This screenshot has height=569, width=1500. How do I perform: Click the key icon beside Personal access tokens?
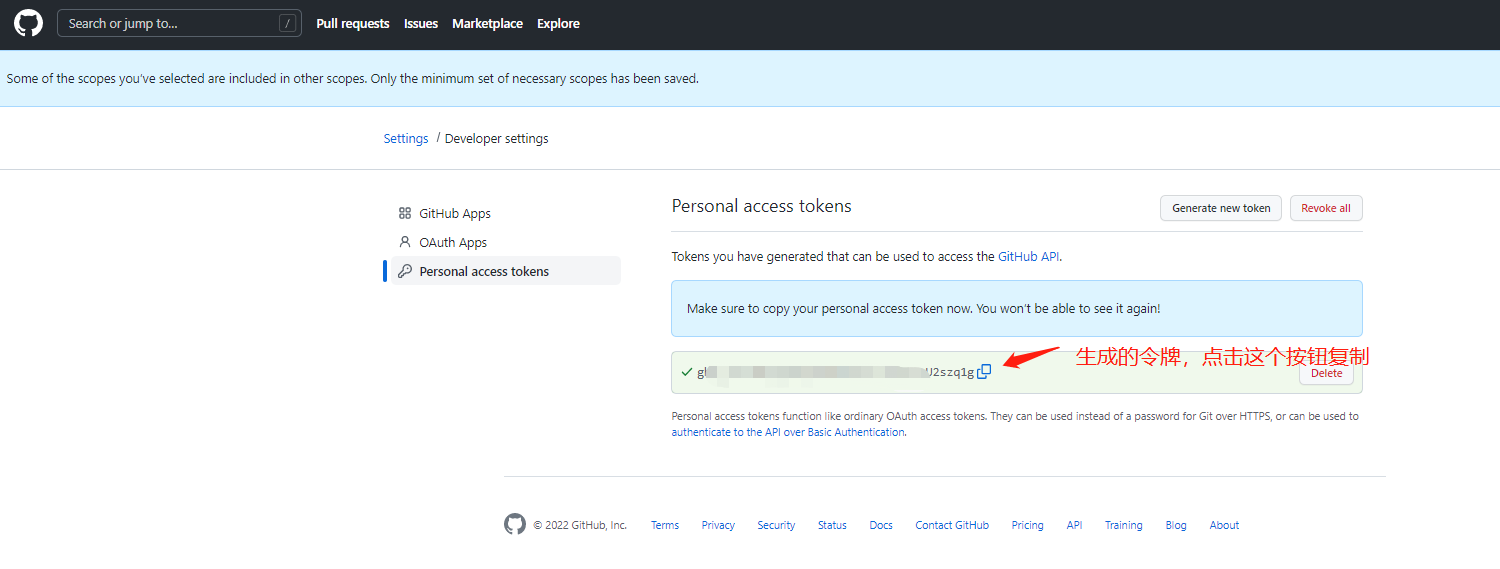405,271
